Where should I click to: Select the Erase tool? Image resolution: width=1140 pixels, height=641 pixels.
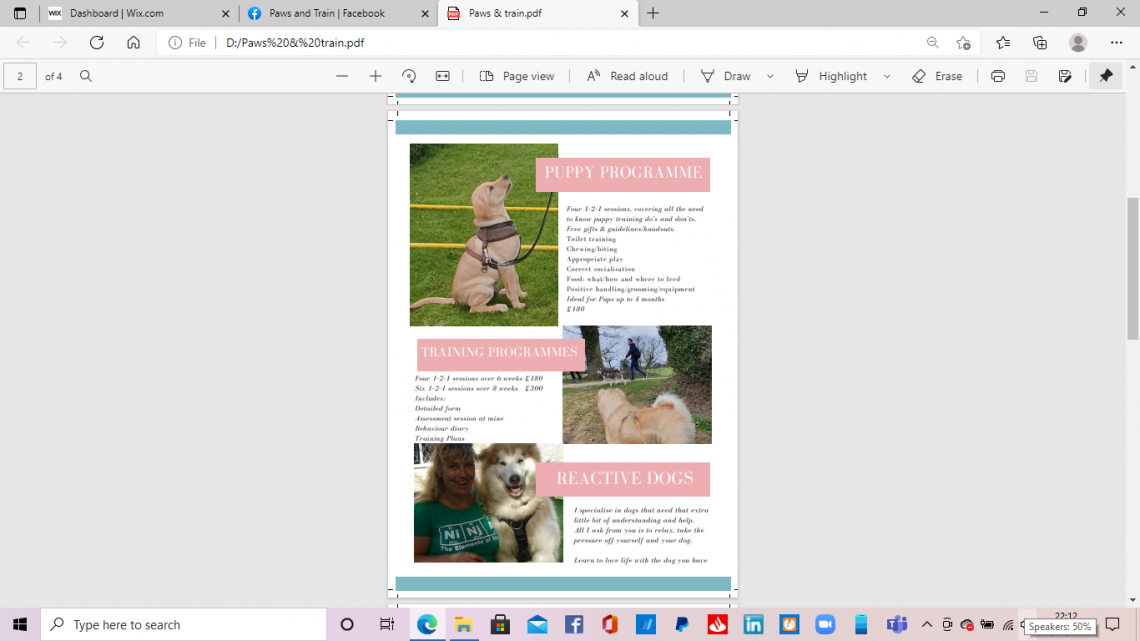point(937,76)
